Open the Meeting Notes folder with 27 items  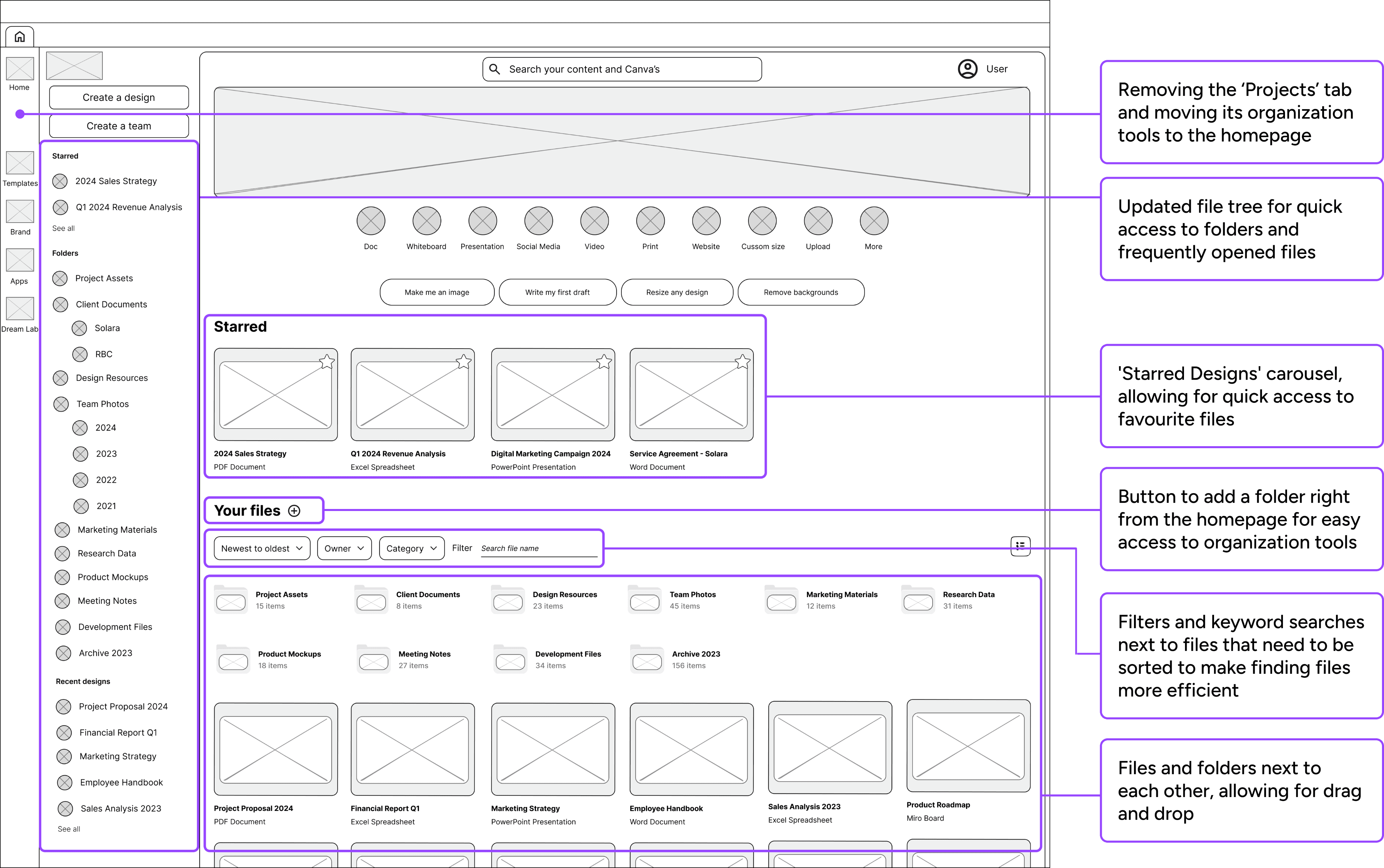pyautogui.click(x=404, y=660)
